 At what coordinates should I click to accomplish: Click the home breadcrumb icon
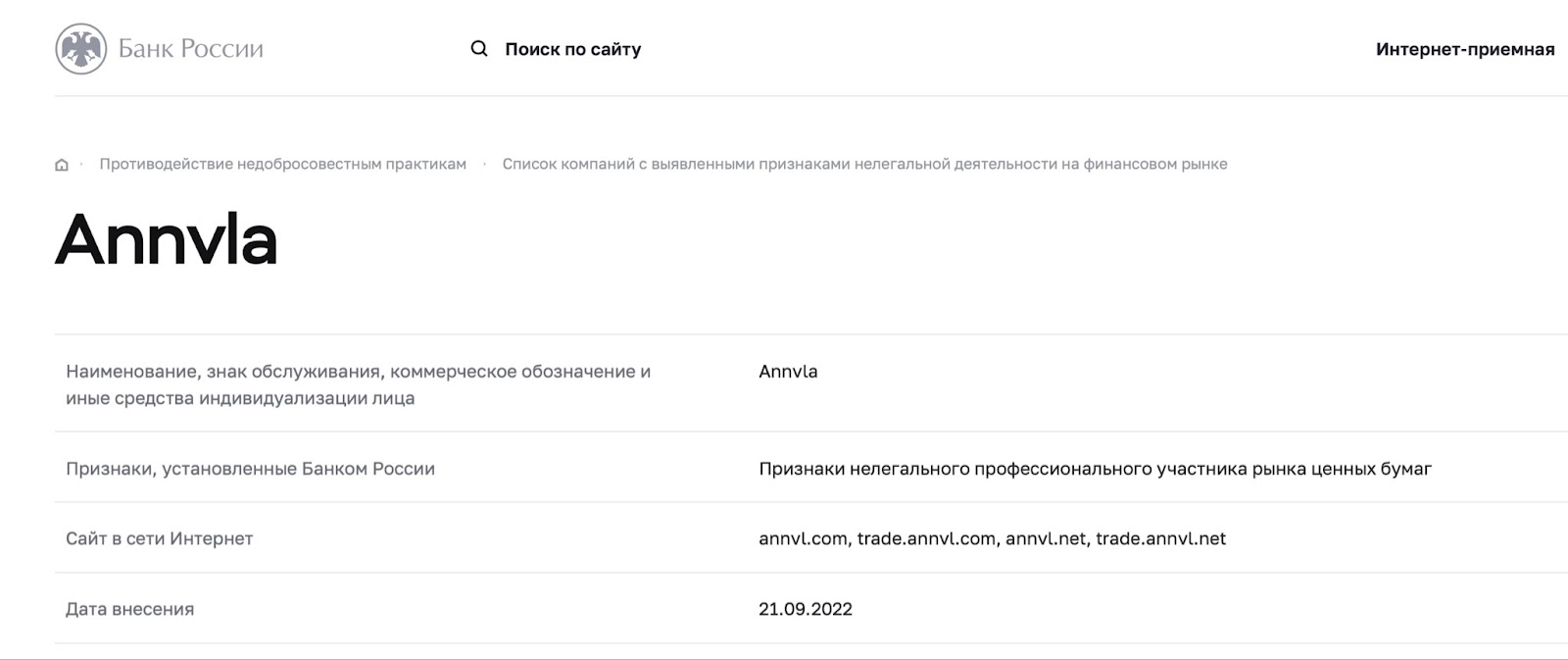point(62,165)
